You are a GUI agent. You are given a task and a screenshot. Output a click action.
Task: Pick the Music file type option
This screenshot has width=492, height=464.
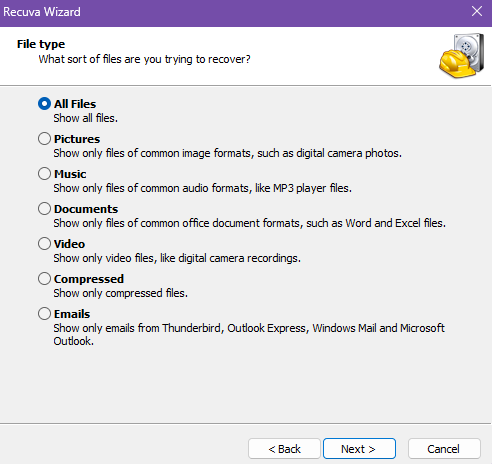point(44,174)
